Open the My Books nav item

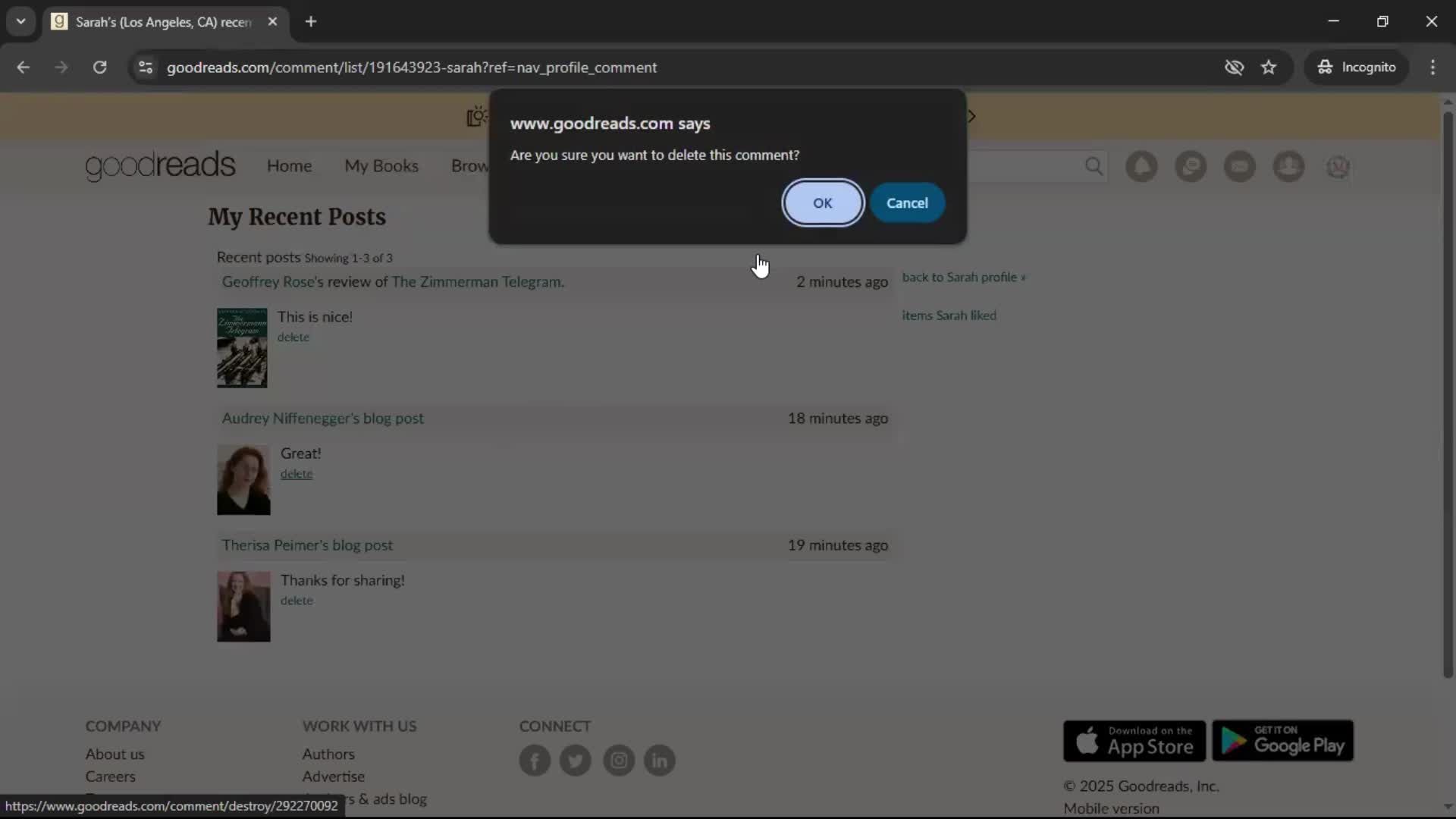click(x=381, y=165)
